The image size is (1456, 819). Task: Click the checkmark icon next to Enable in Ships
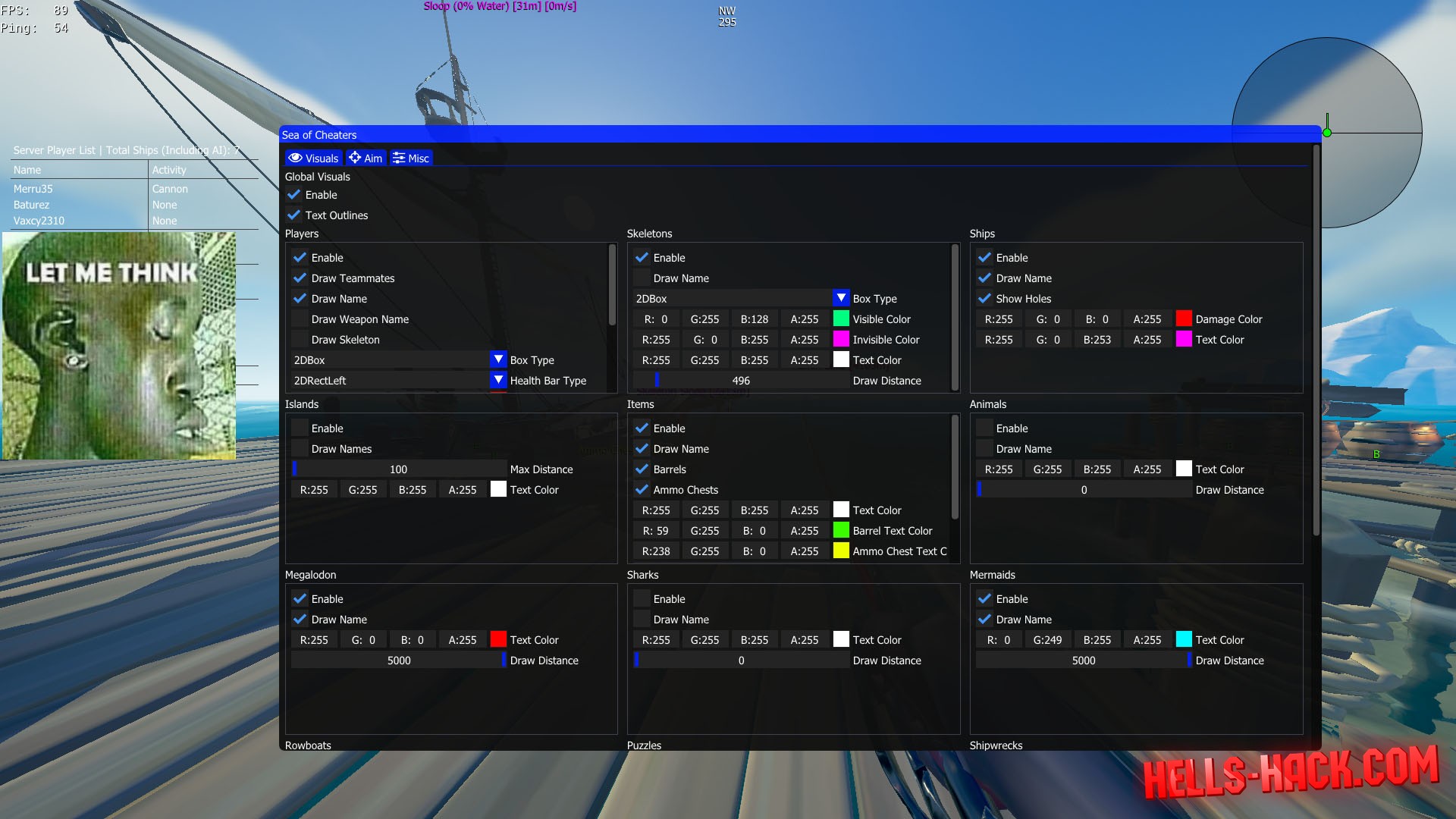[x=986, y=257]
